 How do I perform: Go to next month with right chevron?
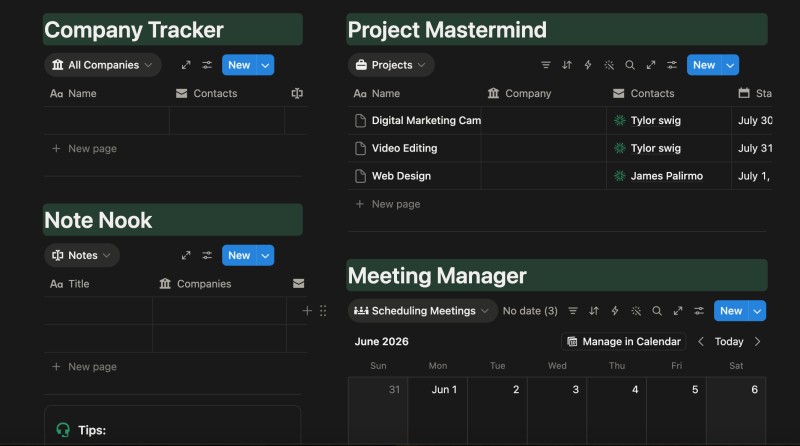pos(757,341)
